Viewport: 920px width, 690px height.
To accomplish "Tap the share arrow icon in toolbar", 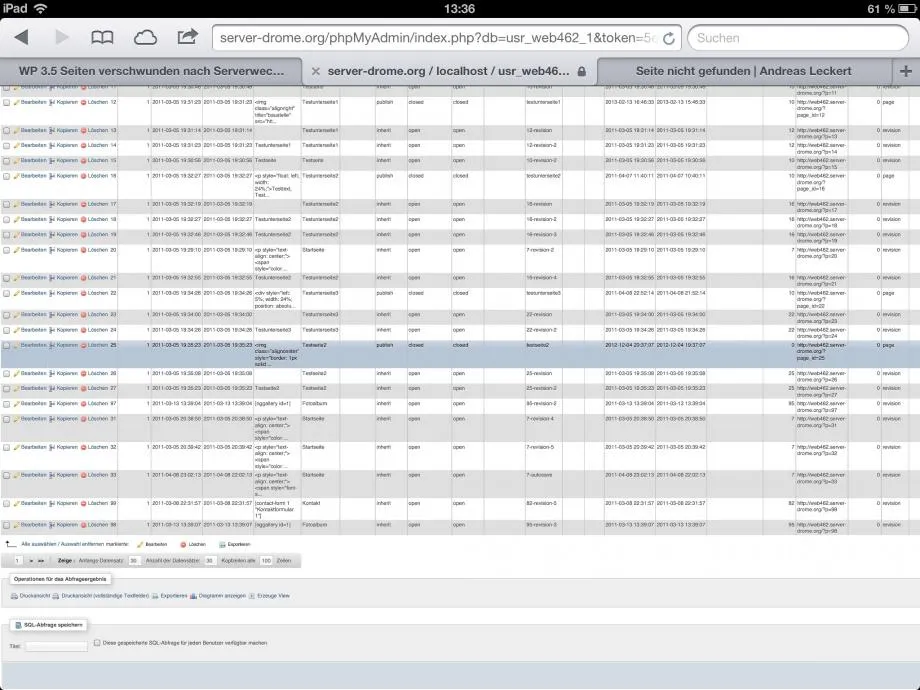I will tap(187, 36).
